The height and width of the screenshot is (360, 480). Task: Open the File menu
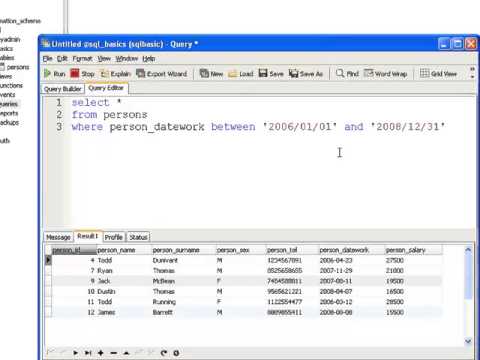tap(47, 59)
